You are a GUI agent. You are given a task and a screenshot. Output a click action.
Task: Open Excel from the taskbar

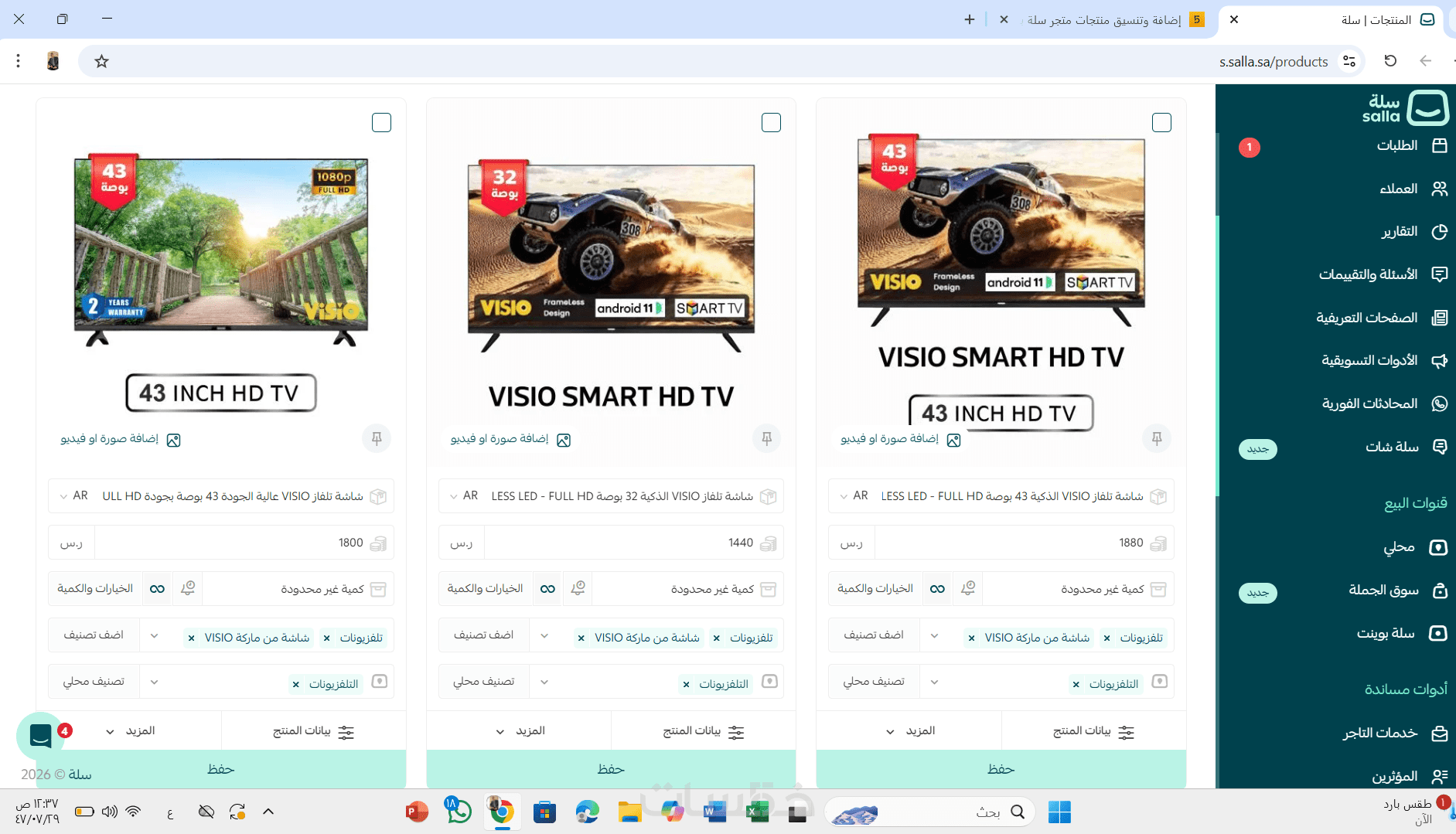[x=757, y=812]
